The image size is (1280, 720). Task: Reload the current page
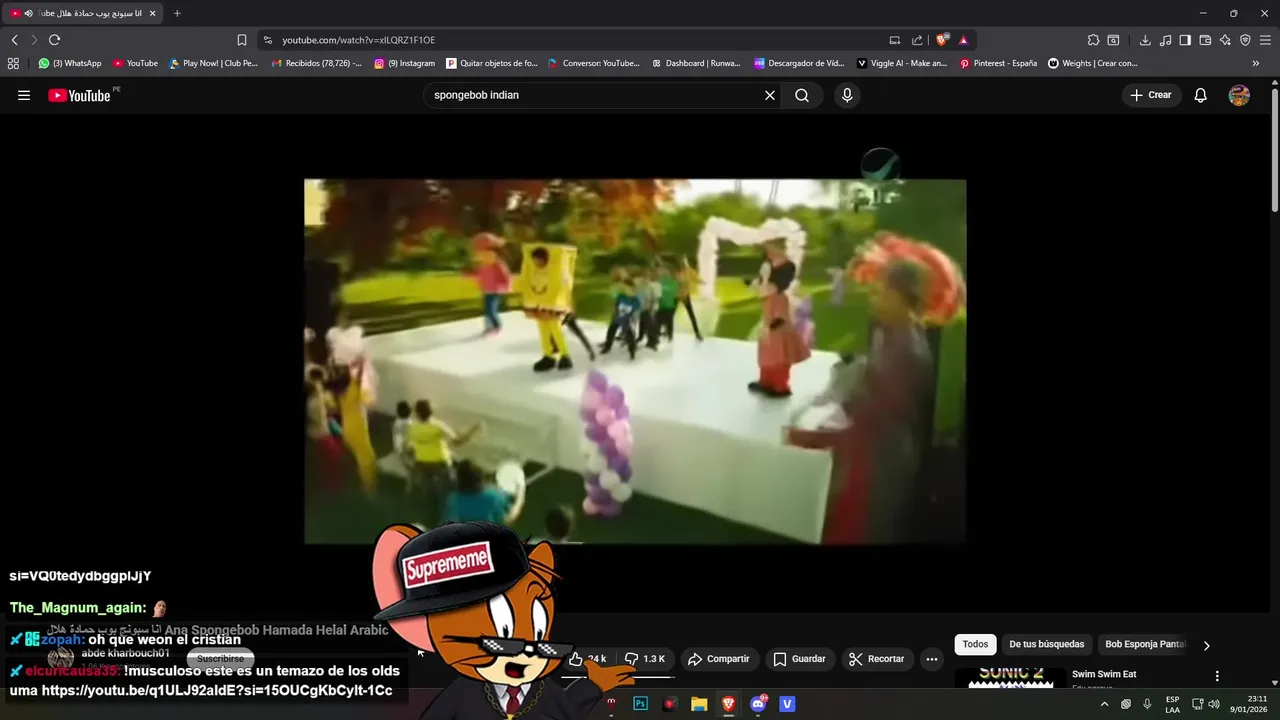(54, 40)
